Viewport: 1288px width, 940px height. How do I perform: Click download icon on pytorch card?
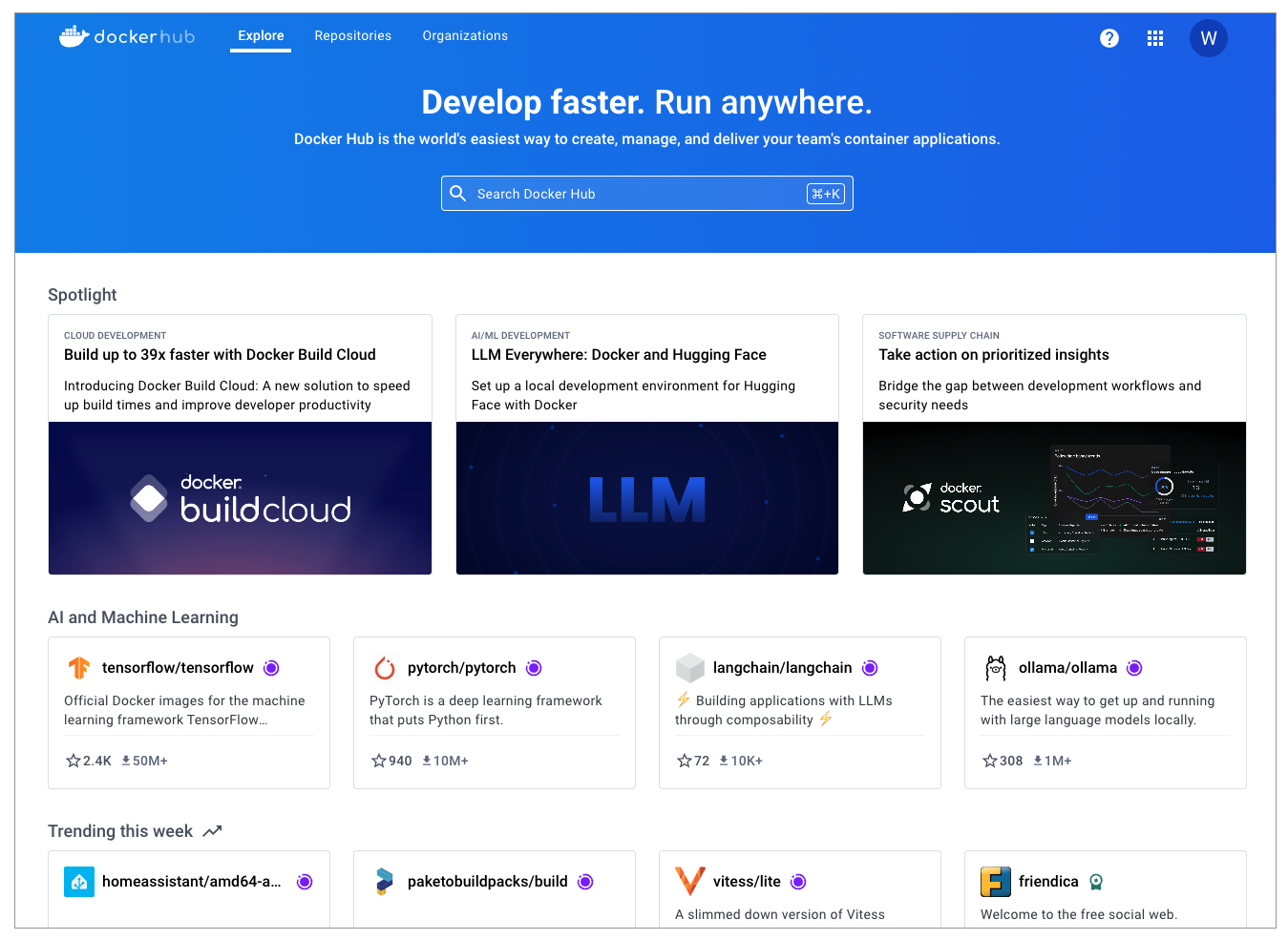point(427,761)
